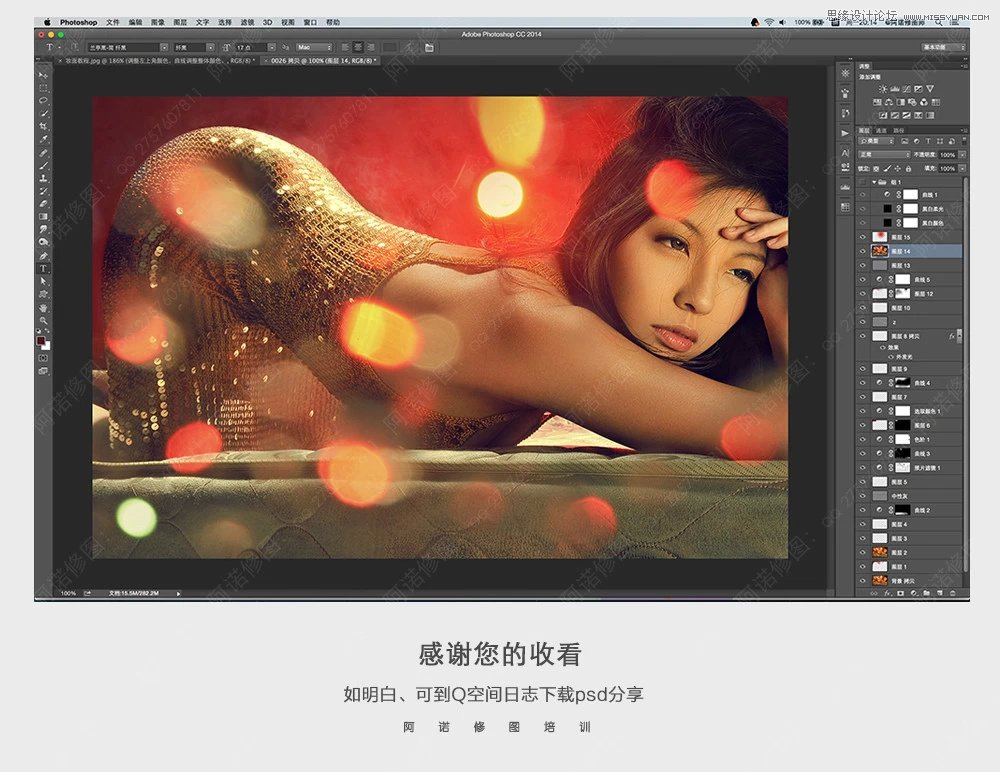This screenshot has width=1000, height=772.
Task: Click Delete layer trash icon
Action: [x=953, y=593]
